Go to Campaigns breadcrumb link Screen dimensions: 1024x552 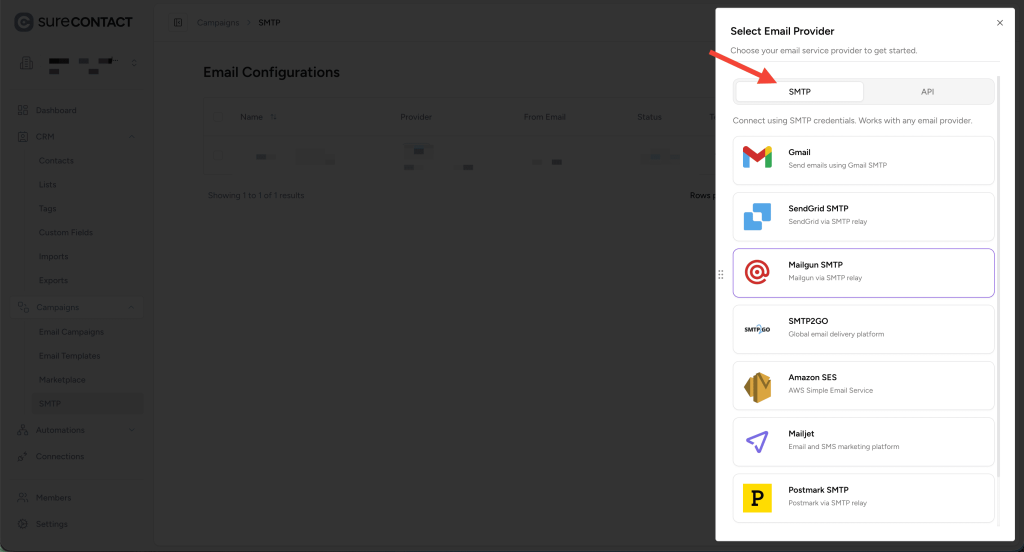point(217,22)
